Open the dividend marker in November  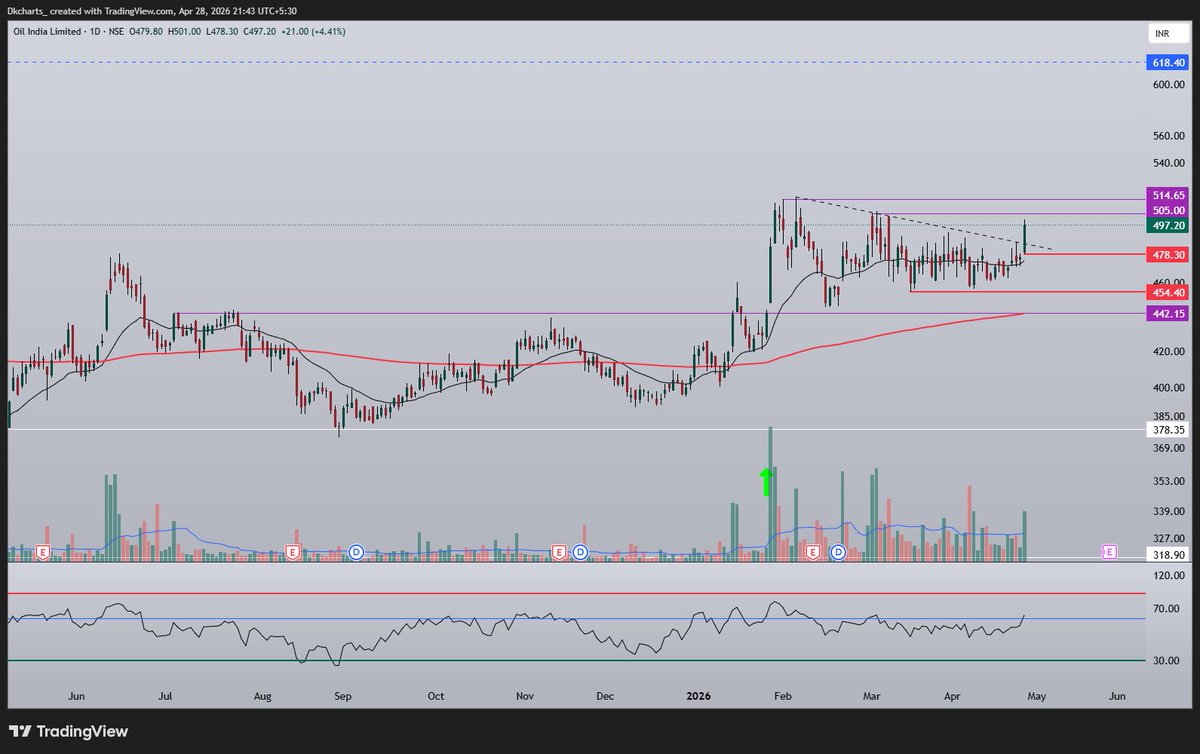tap(582, 551)
